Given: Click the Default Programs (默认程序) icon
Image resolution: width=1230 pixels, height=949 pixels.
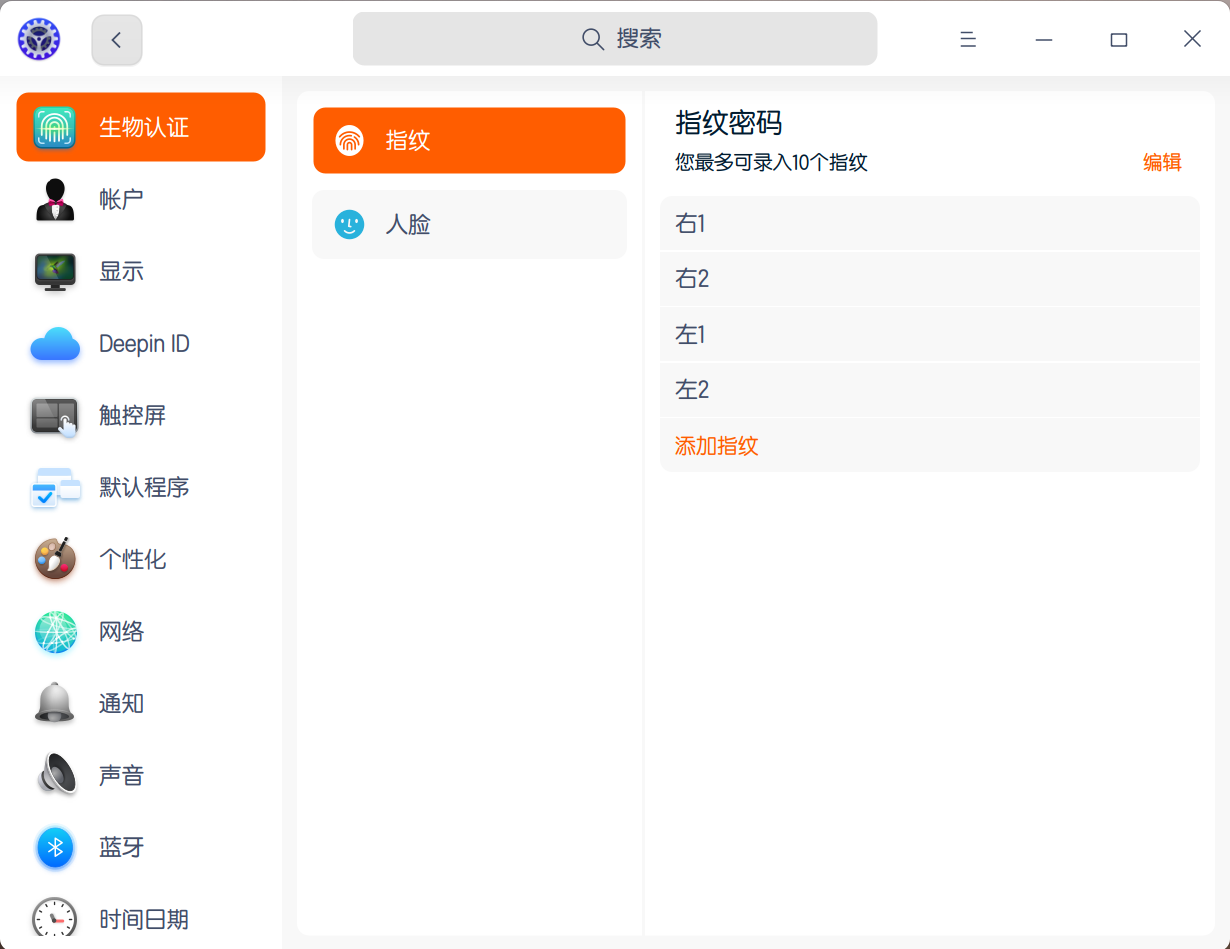Looking at the screenshot, I should click(x=55, y=488).
